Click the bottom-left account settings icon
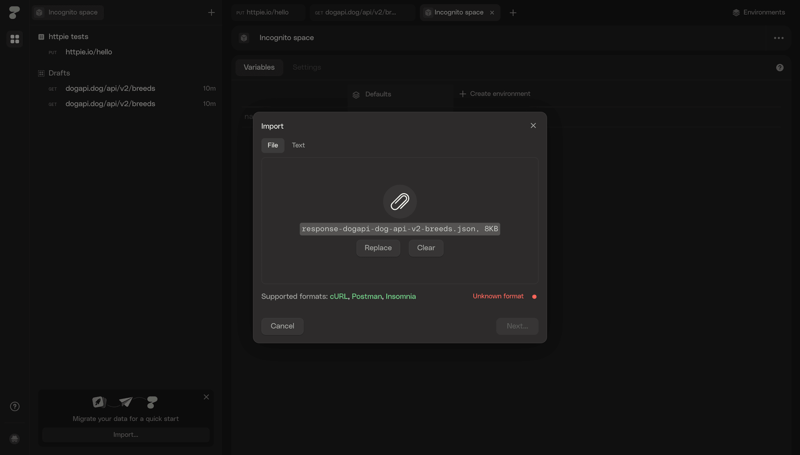 pos(15,439)
